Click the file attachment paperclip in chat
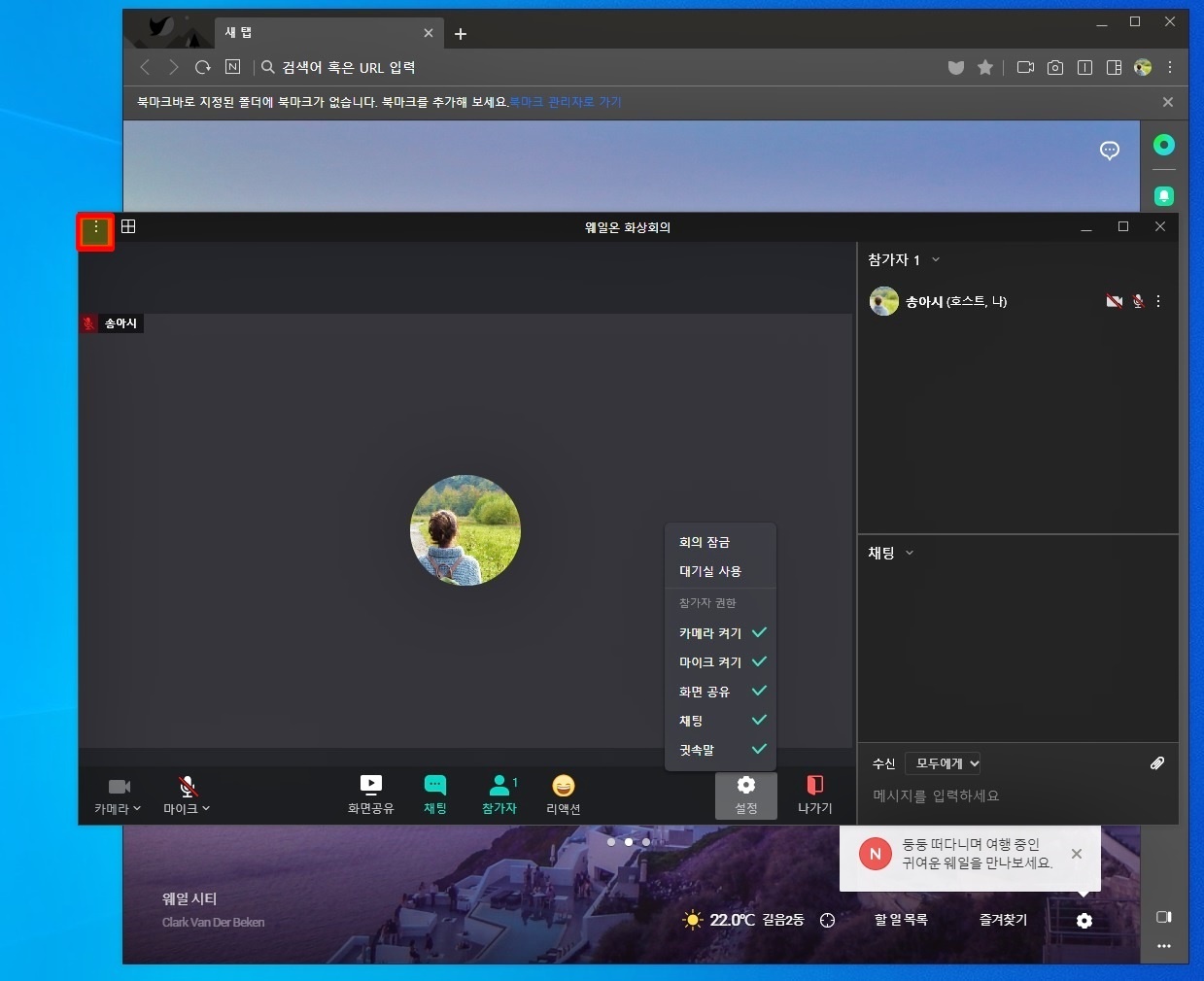The width and height of the screenshot is (1204, 981). pyautogui.click(x=1157, y=763)
